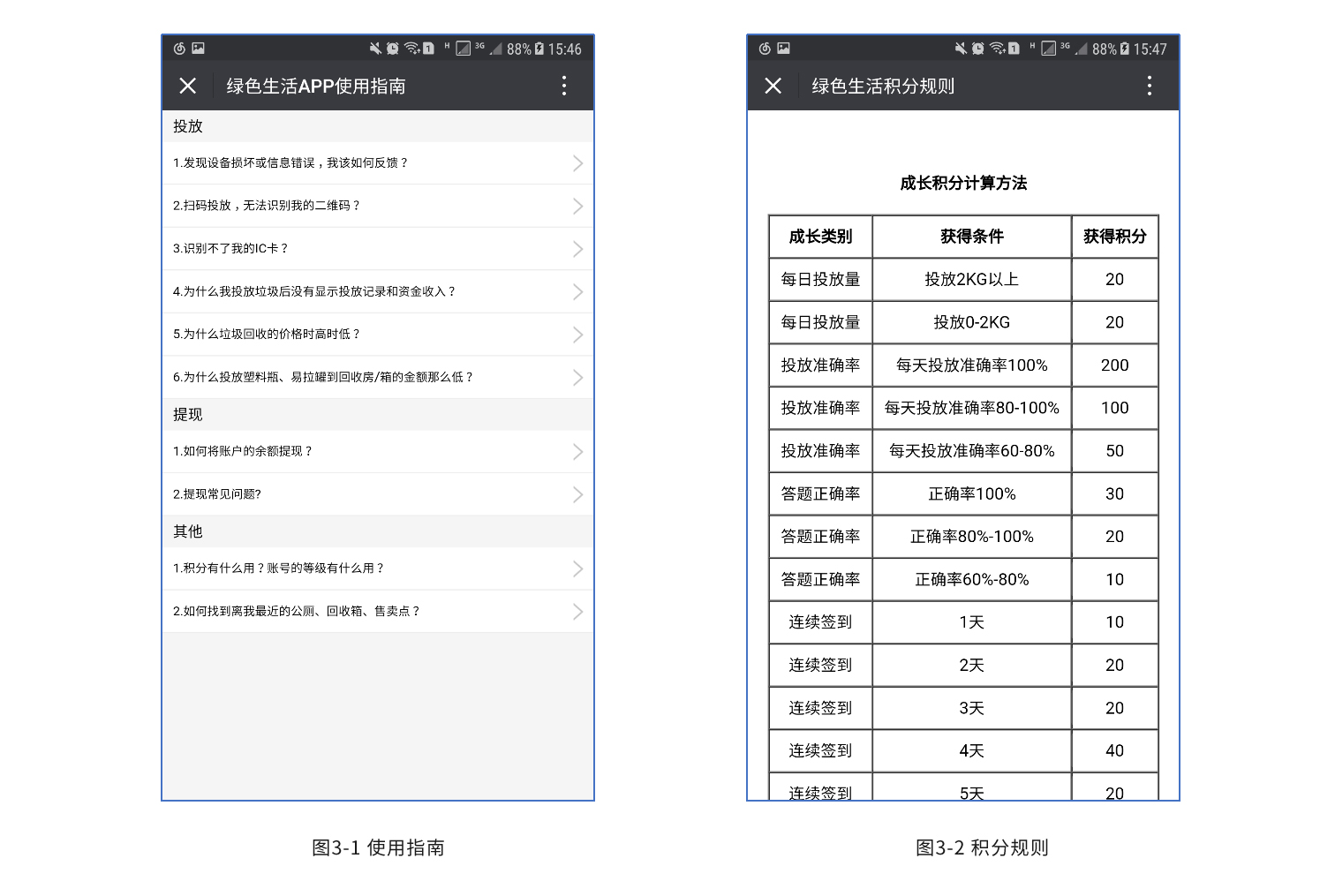The height and width of the screenshot is (896, 1335).
Task: Select the 正确率100% cell
Action: click(x=972, y=493)
